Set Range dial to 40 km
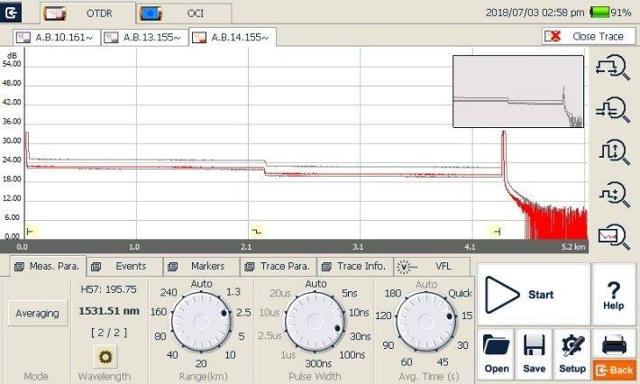The image size is (640, 384). (x=172, y=355)
